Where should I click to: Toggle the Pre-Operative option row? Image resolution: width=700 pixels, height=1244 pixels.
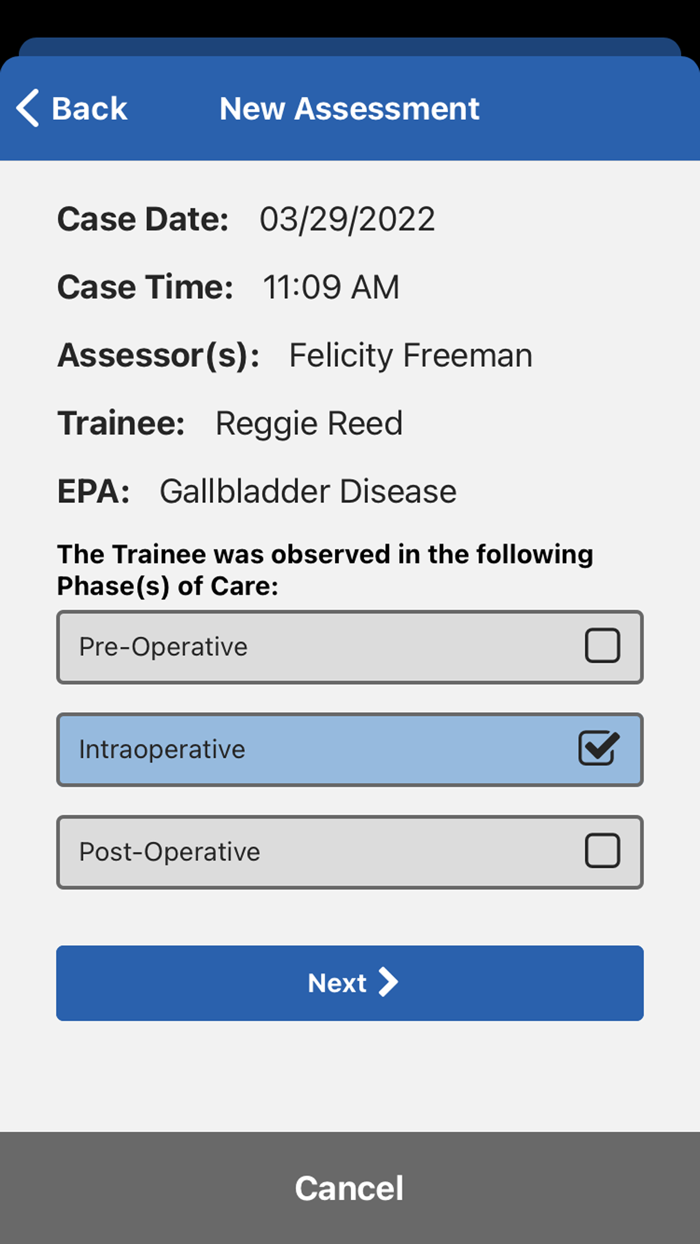point(350,646)
